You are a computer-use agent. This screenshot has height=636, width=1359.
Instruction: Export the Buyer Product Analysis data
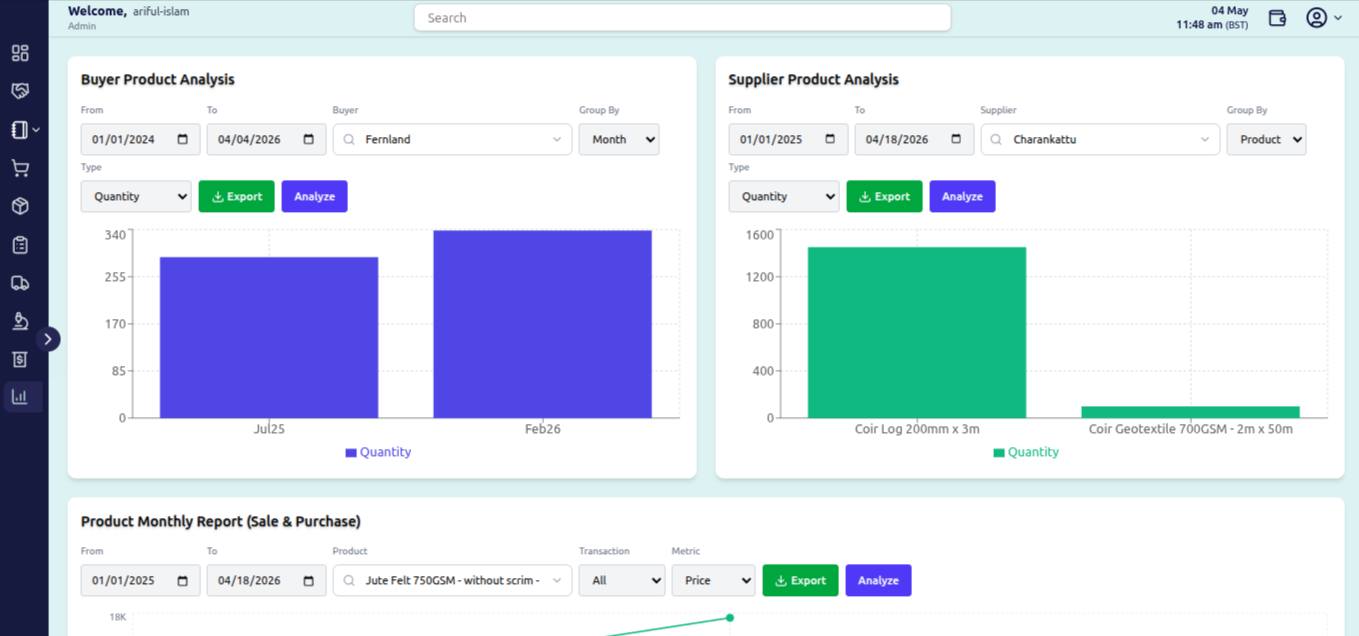237,197
